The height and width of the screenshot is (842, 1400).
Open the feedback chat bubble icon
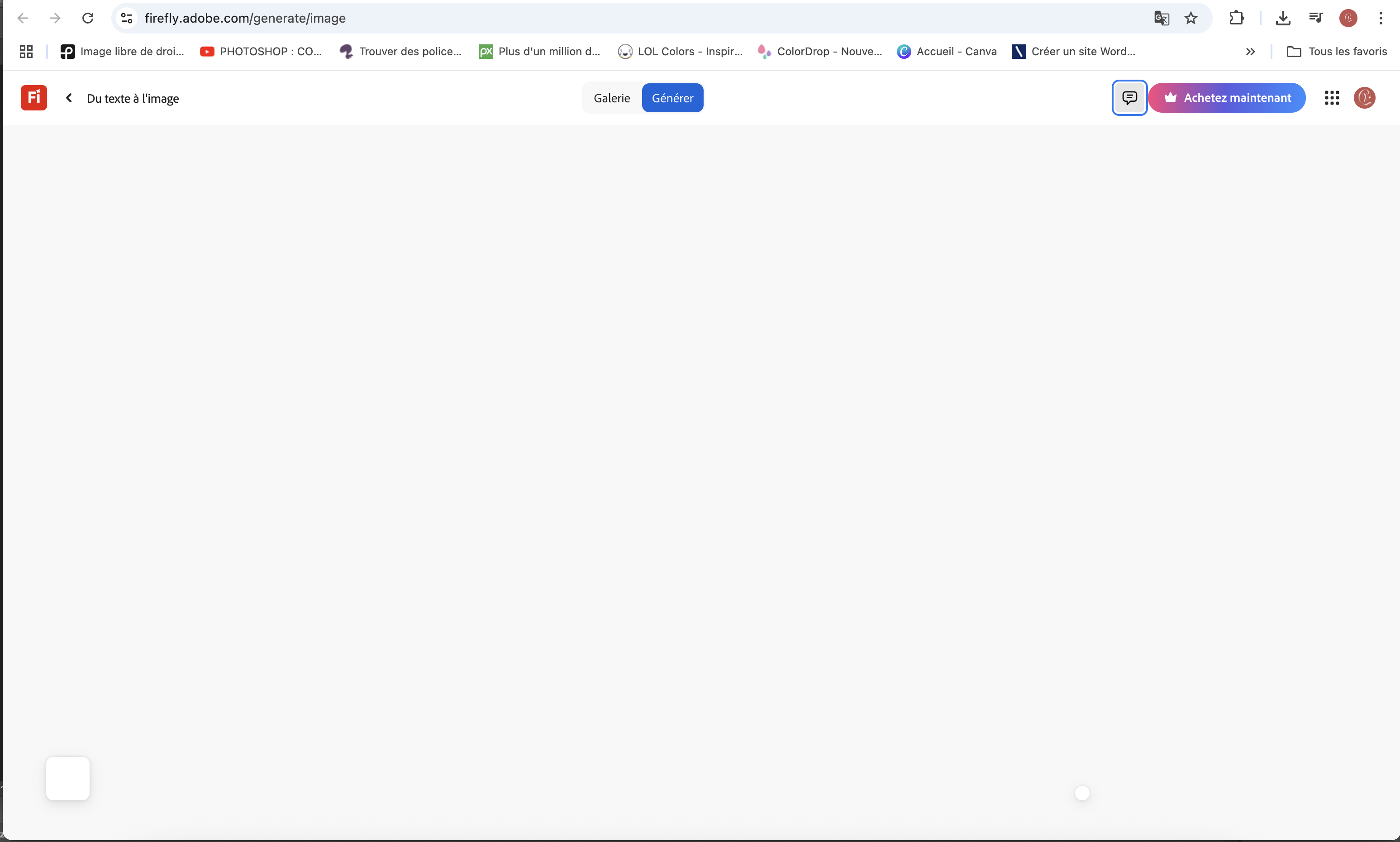1129,98
